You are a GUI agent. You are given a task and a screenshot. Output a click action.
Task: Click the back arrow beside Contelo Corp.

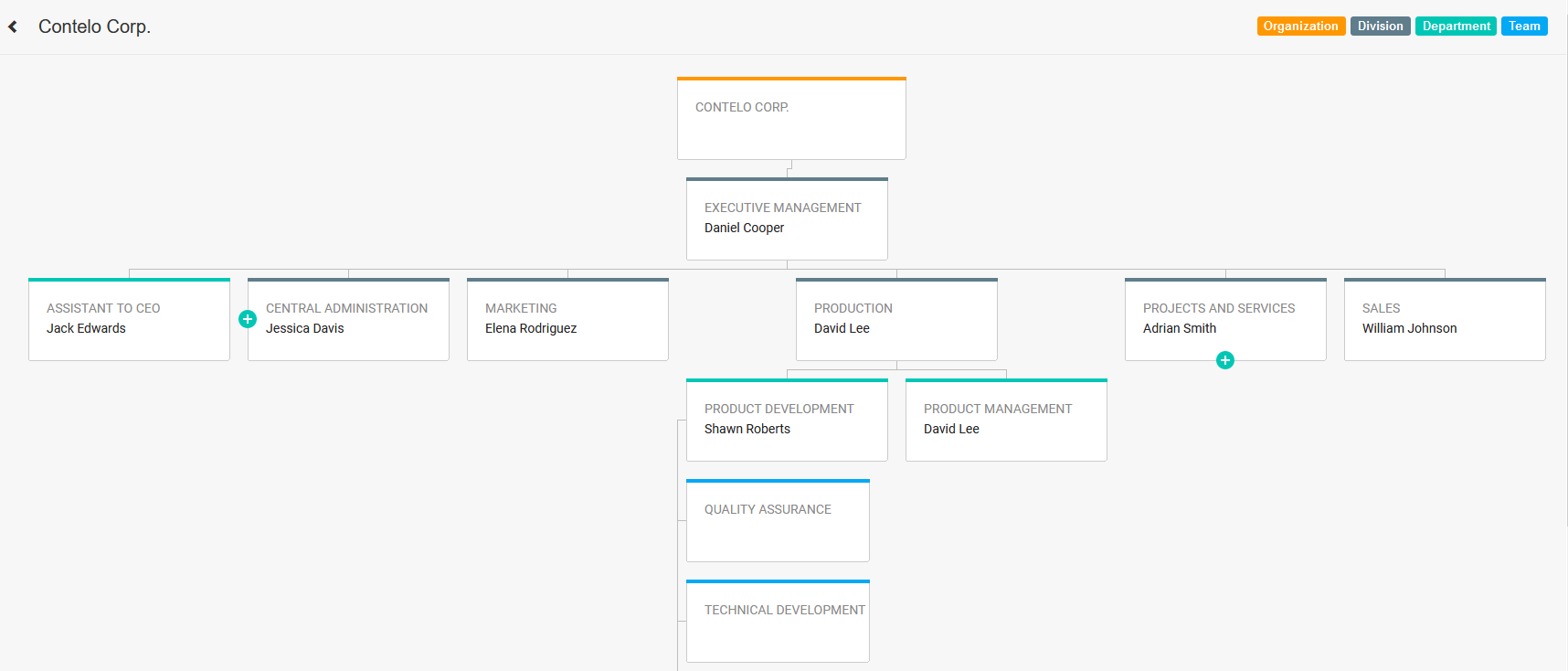(13, 27)
